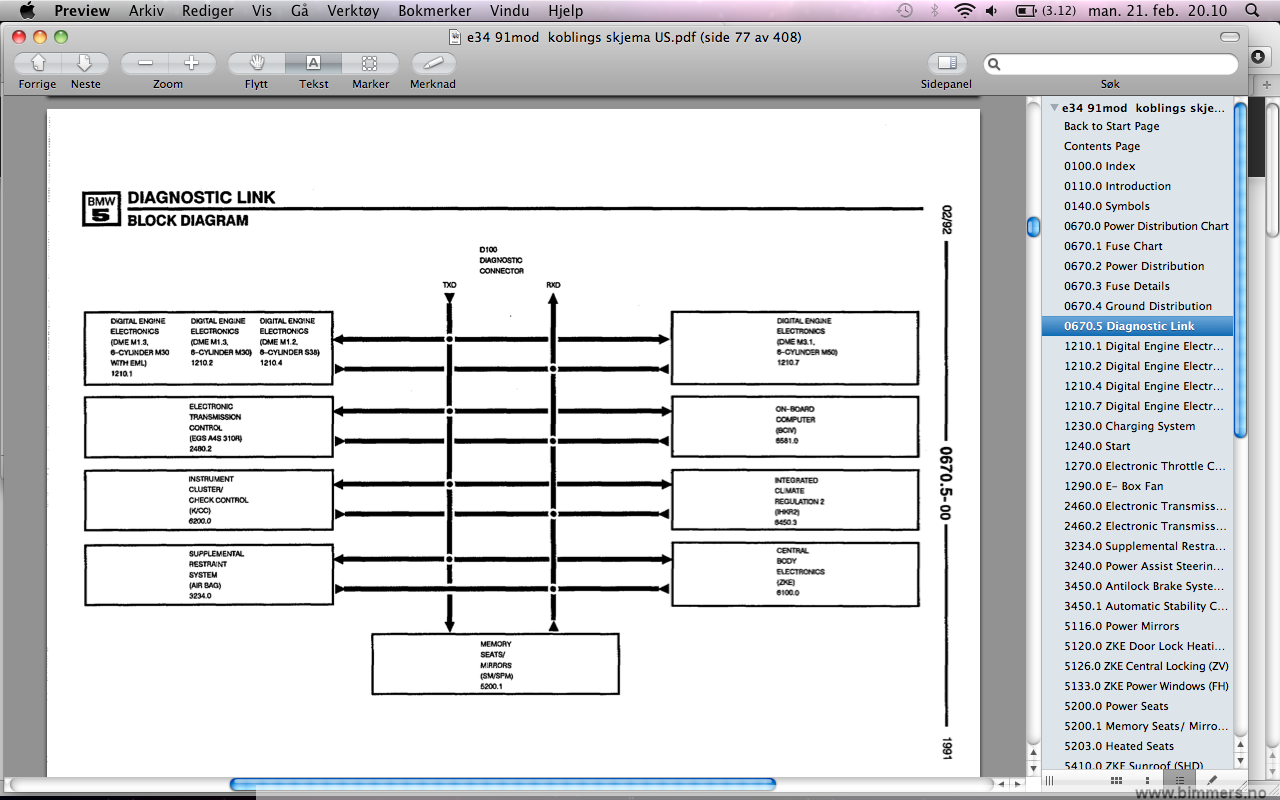1280x800 pixels.
Task: Switch the sidebar to thumbnail grid view
Action: (1116, 780)
